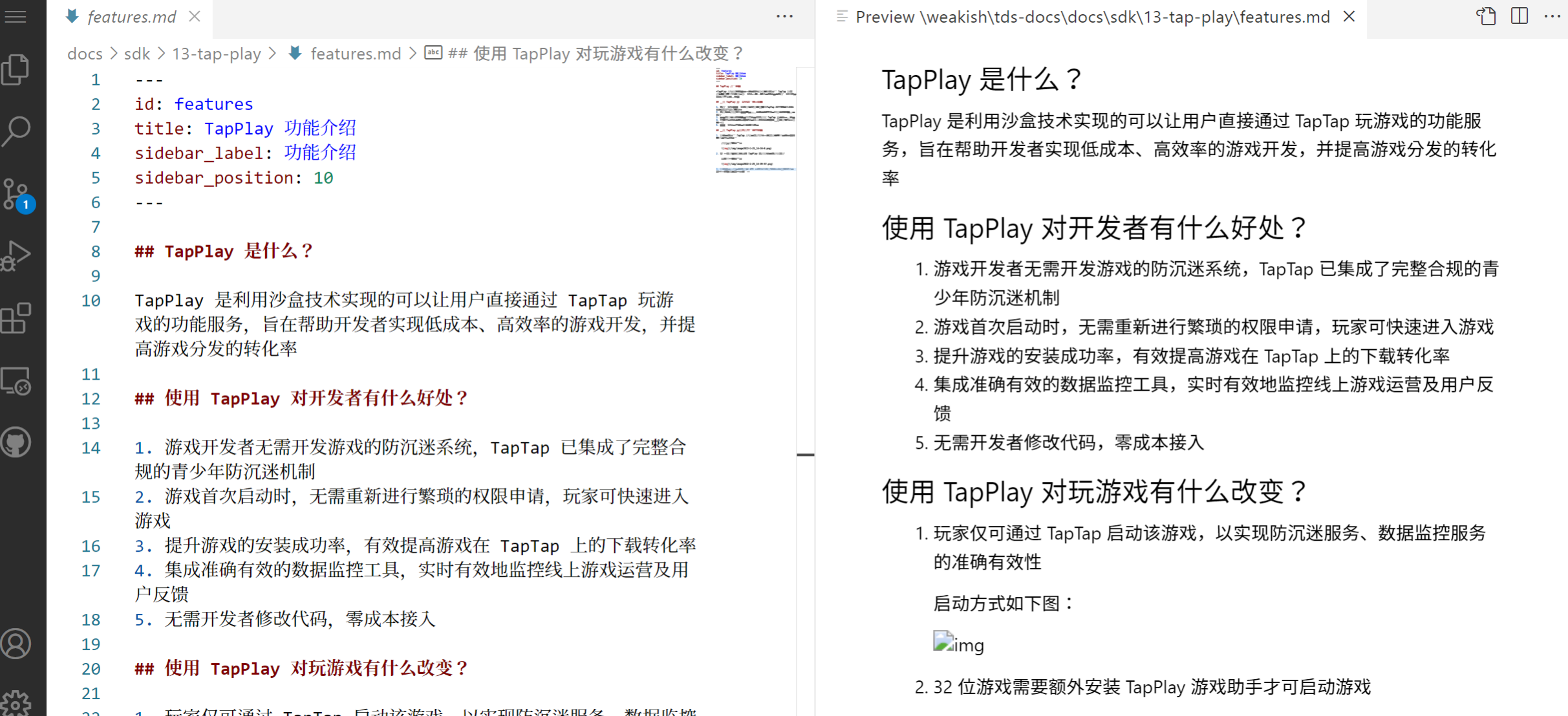
Task: Click source heading '## 使用 TapPlay 对开发者有什么好处？'
Action: [x=301, y=399]
